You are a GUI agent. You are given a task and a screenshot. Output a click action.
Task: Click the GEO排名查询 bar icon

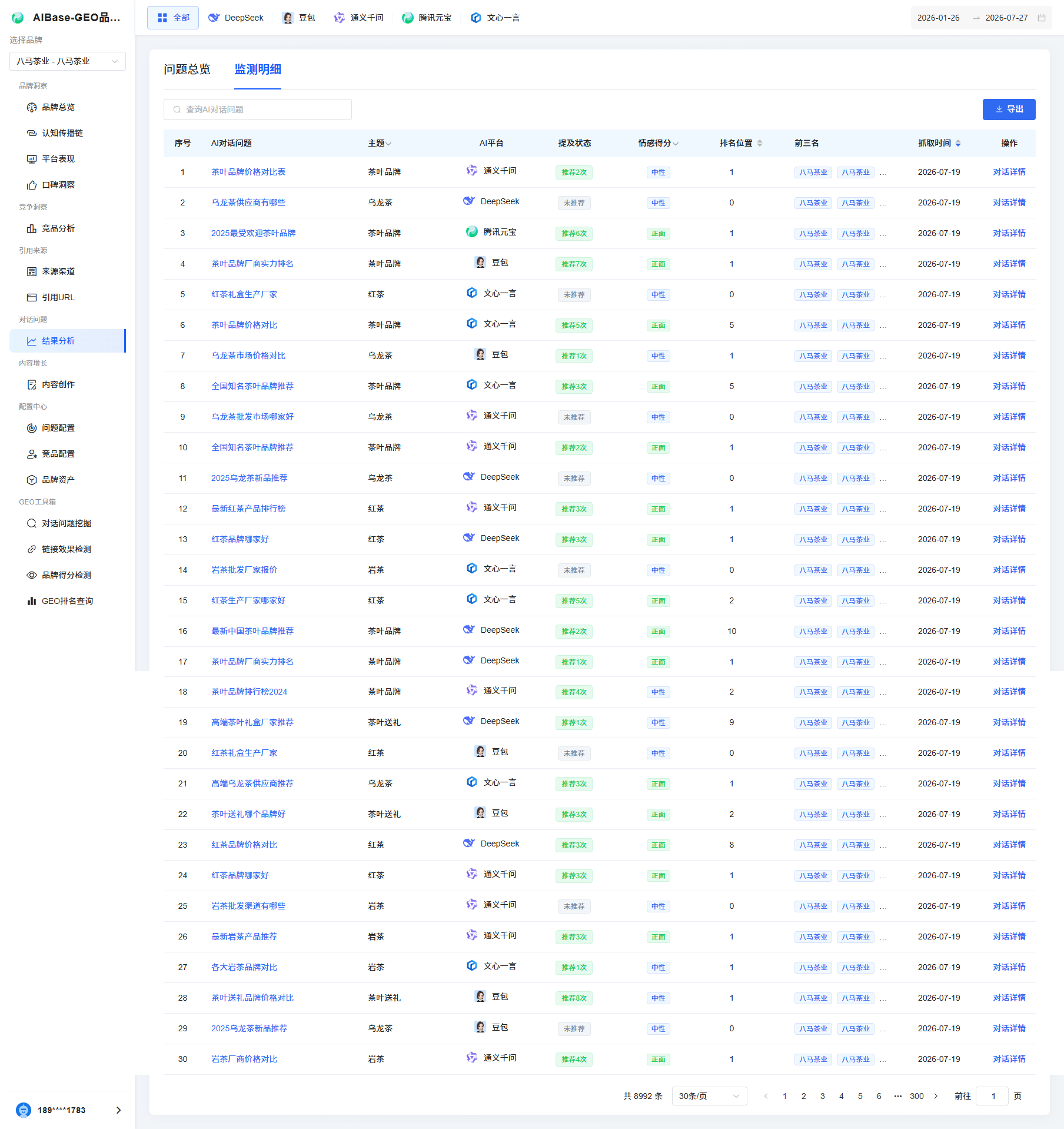pos(32,601)
